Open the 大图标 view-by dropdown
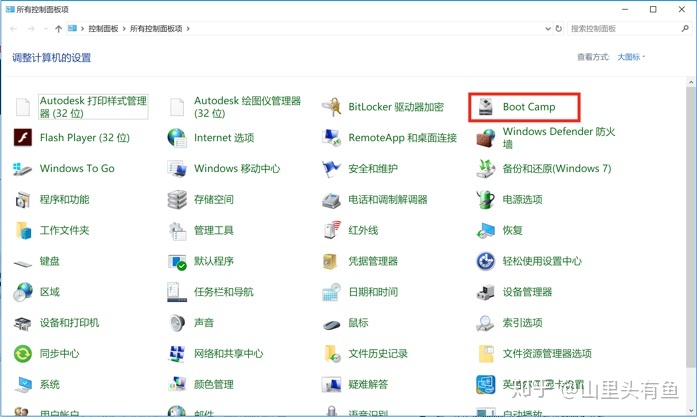The image size is (697, 417). (631, 57)
